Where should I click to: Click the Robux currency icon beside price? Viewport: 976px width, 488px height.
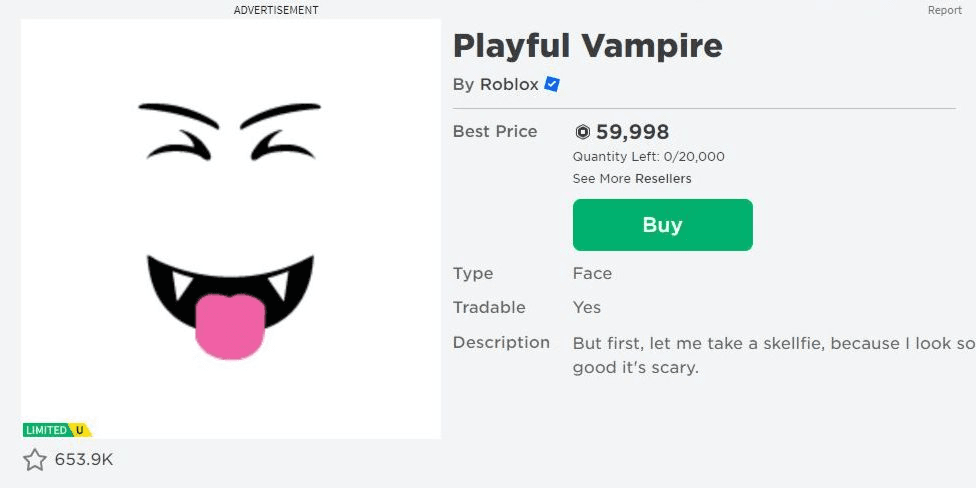(x=583, y=132)
